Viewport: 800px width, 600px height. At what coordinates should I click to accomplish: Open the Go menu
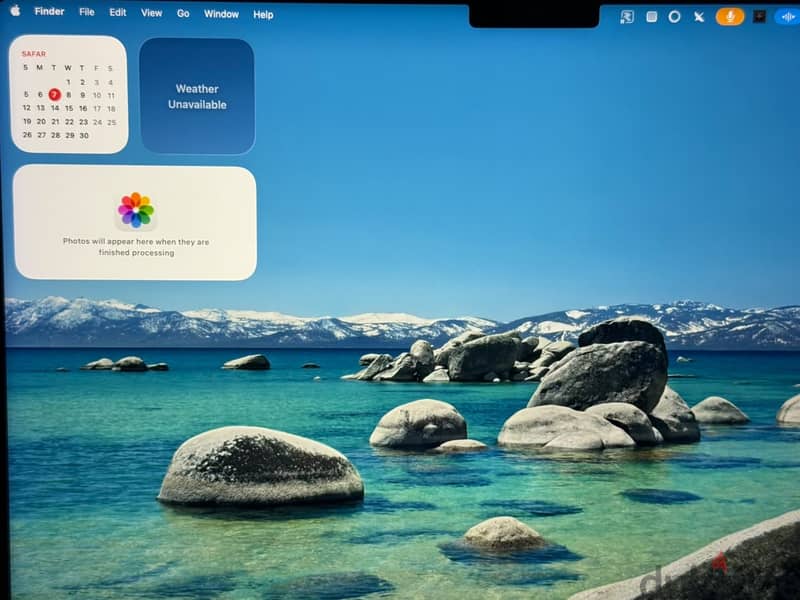183,13
